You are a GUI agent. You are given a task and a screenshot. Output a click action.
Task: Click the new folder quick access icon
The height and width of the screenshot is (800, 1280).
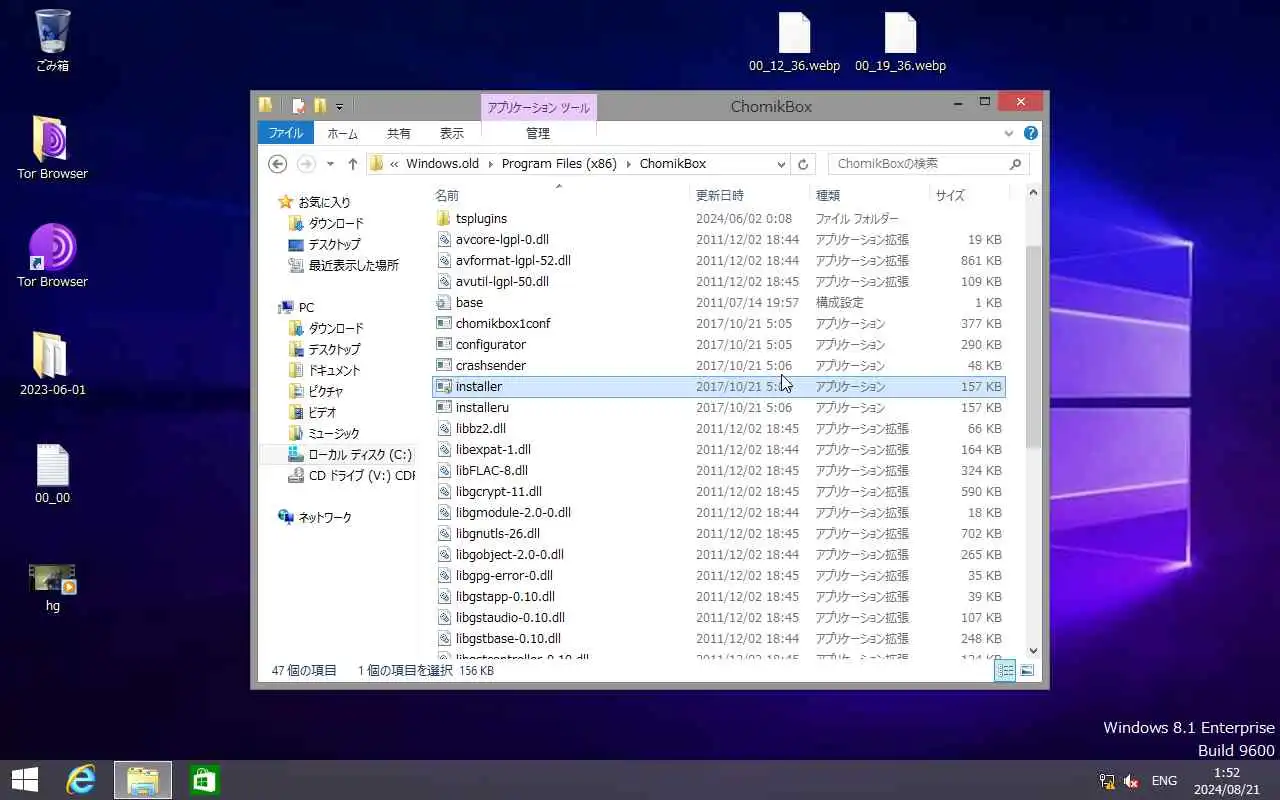(320, 106)
